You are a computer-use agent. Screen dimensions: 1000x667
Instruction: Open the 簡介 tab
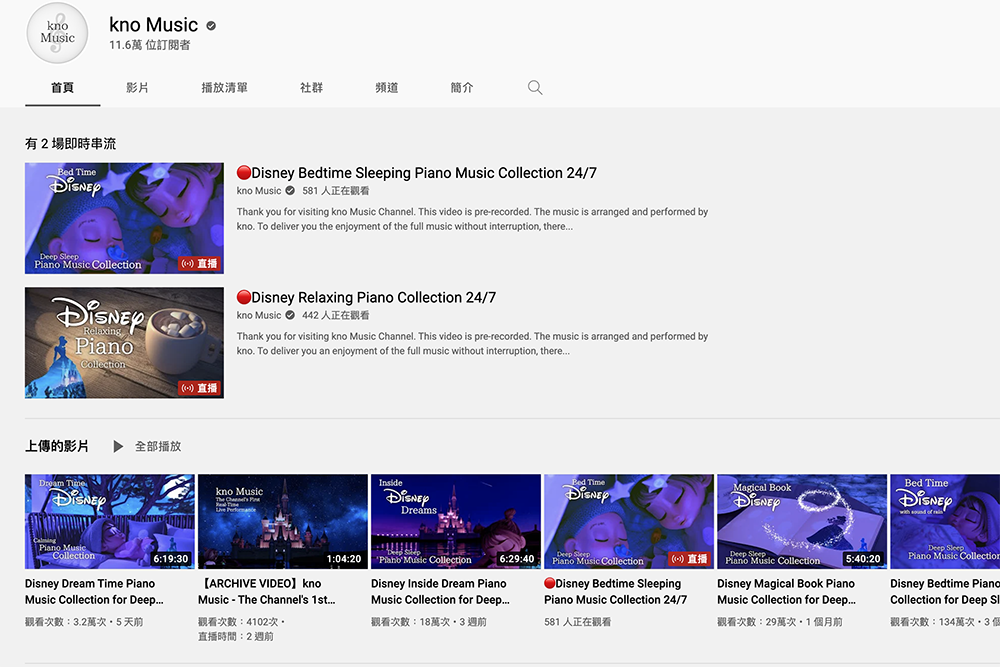[x=461, y=87]
